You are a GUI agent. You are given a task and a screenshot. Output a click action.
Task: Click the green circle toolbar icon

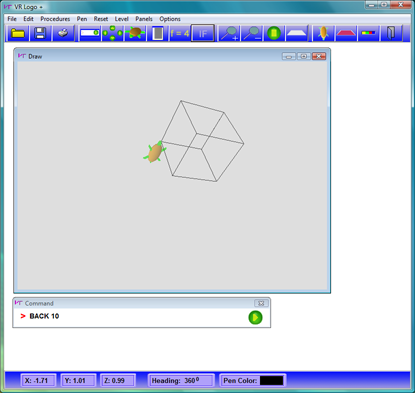point(274,33)
